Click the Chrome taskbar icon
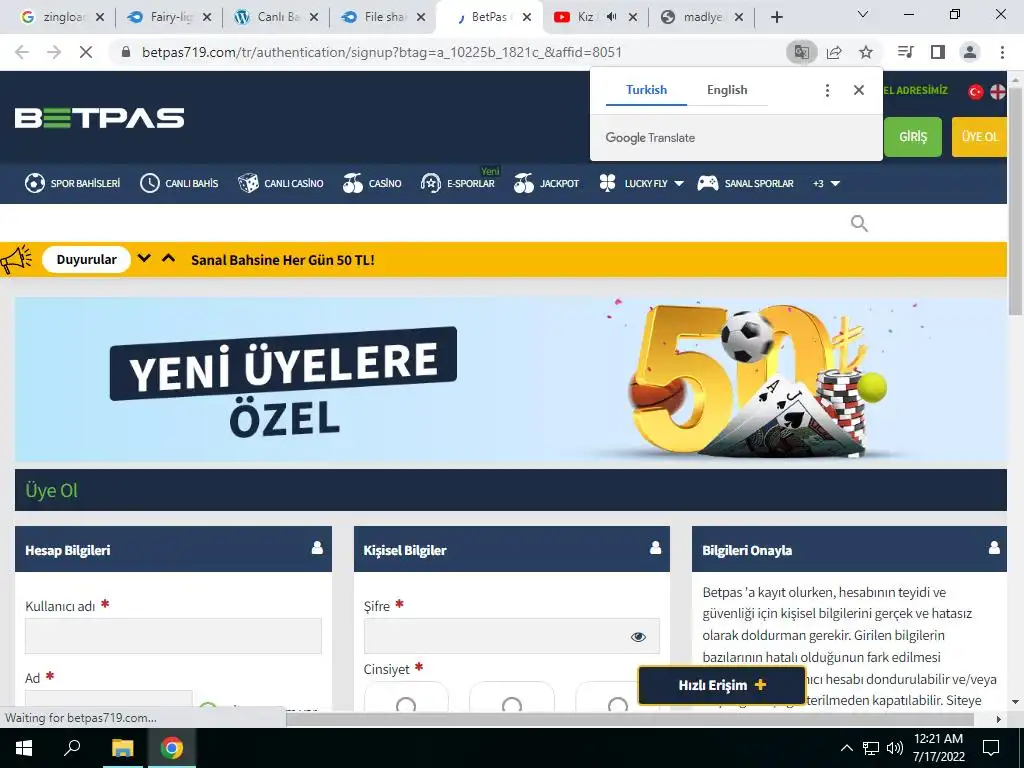The image size is (1024, 768). [x=172, y=748]
